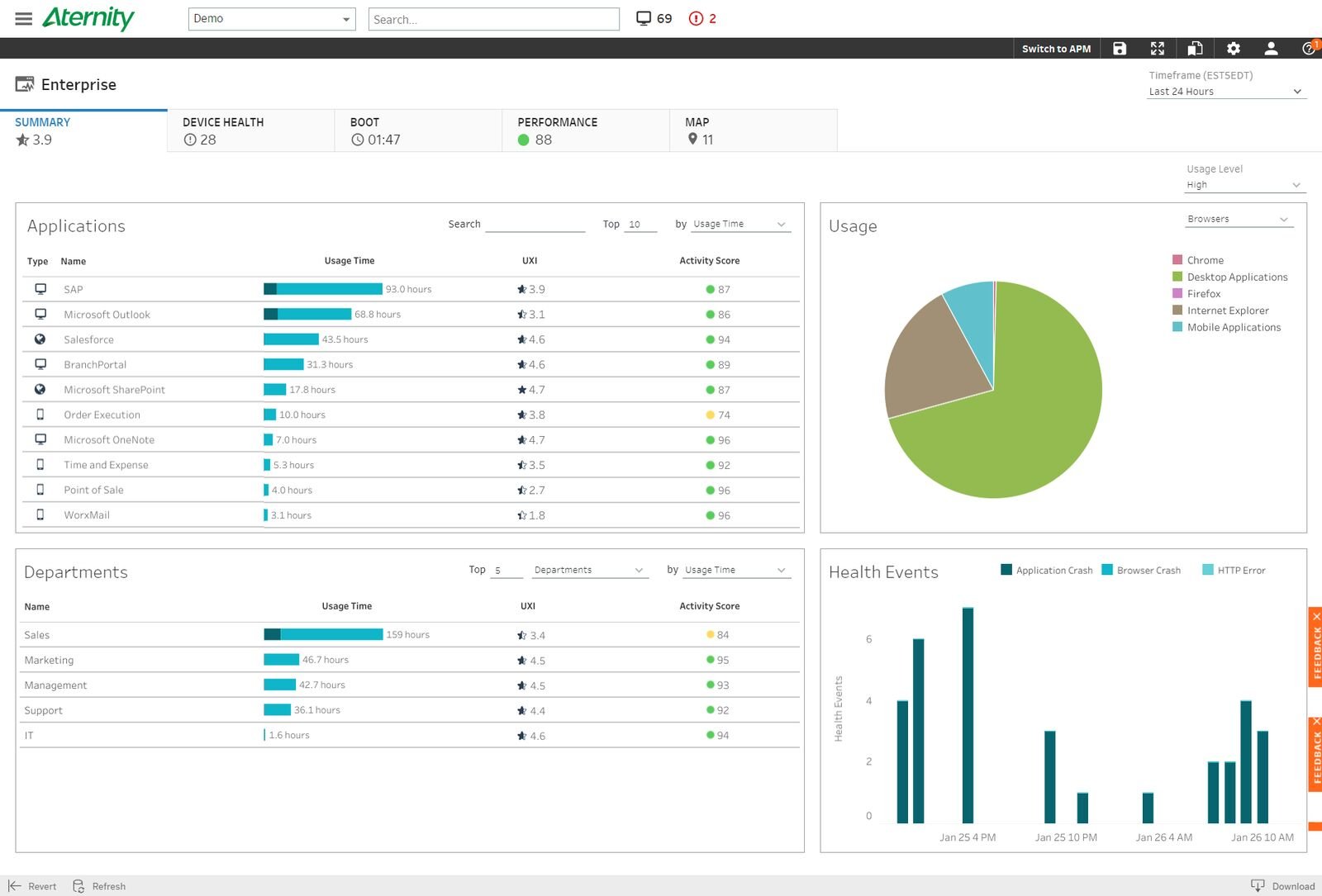Open the monitored devices count icon
Screen dimensions: 1322x896
tap(644, 18)
